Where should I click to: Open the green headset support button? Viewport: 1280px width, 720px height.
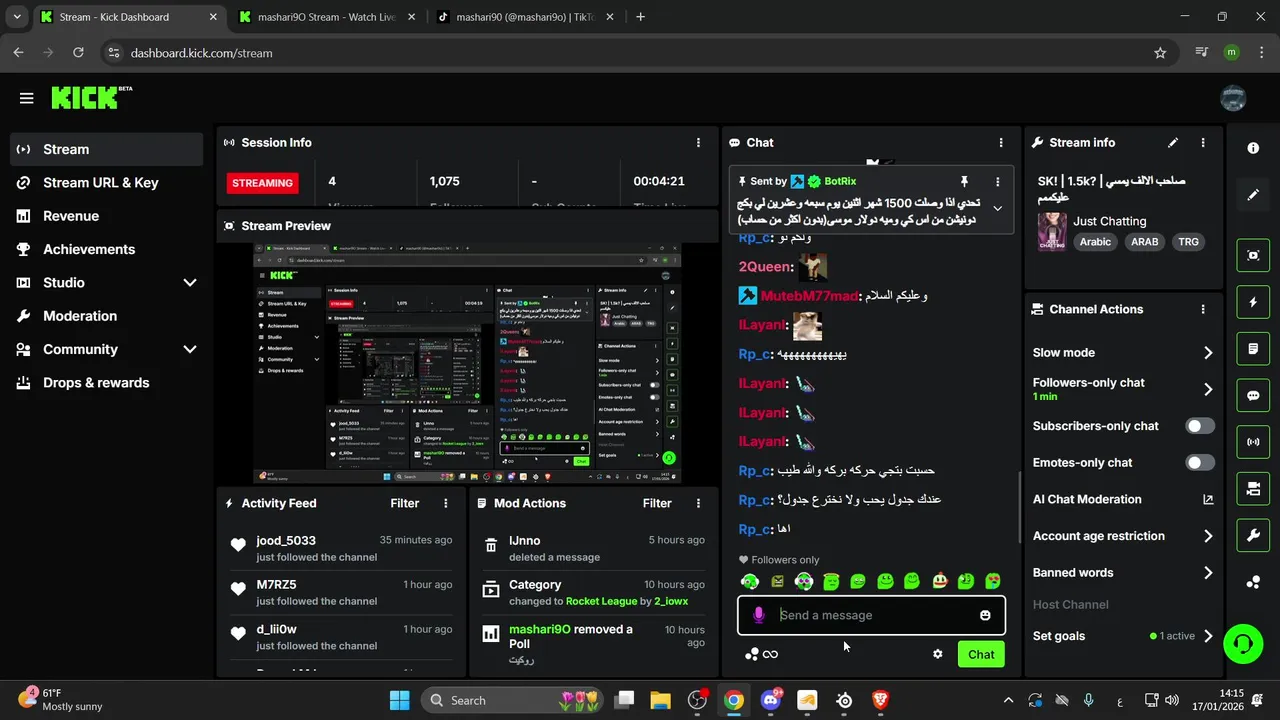click(x=1243, y=642)
